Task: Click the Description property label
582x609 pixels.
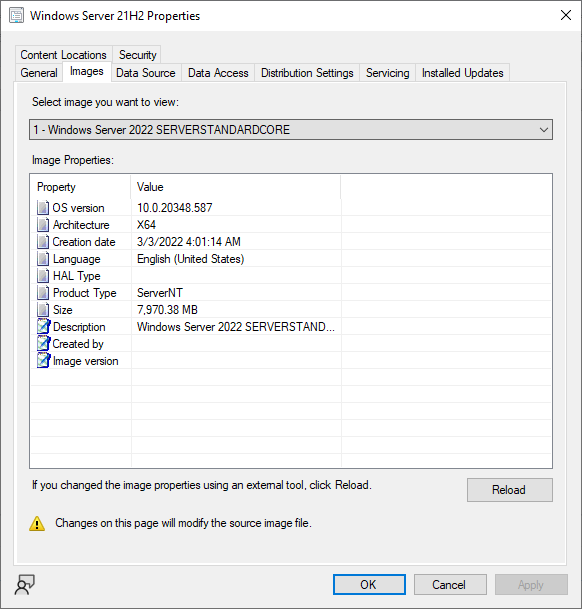Action: point(79,327)
